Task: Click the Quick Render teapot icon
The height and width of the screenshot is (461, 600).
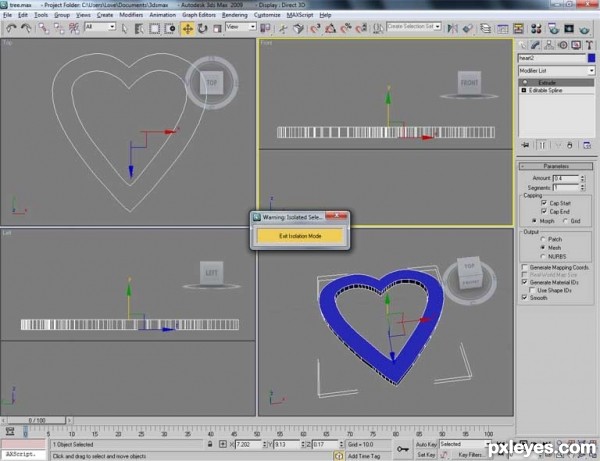Action: (x=584, y=29)
